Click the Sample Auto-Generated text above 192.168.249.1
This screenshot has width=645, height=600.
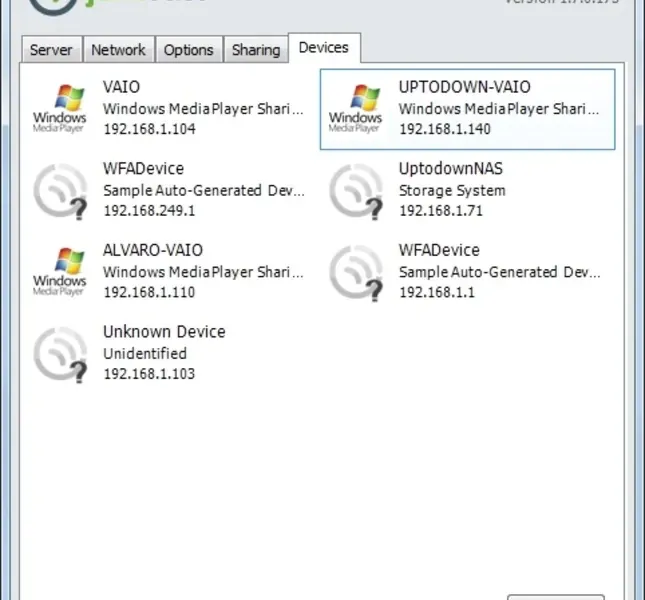pos(204,191)
